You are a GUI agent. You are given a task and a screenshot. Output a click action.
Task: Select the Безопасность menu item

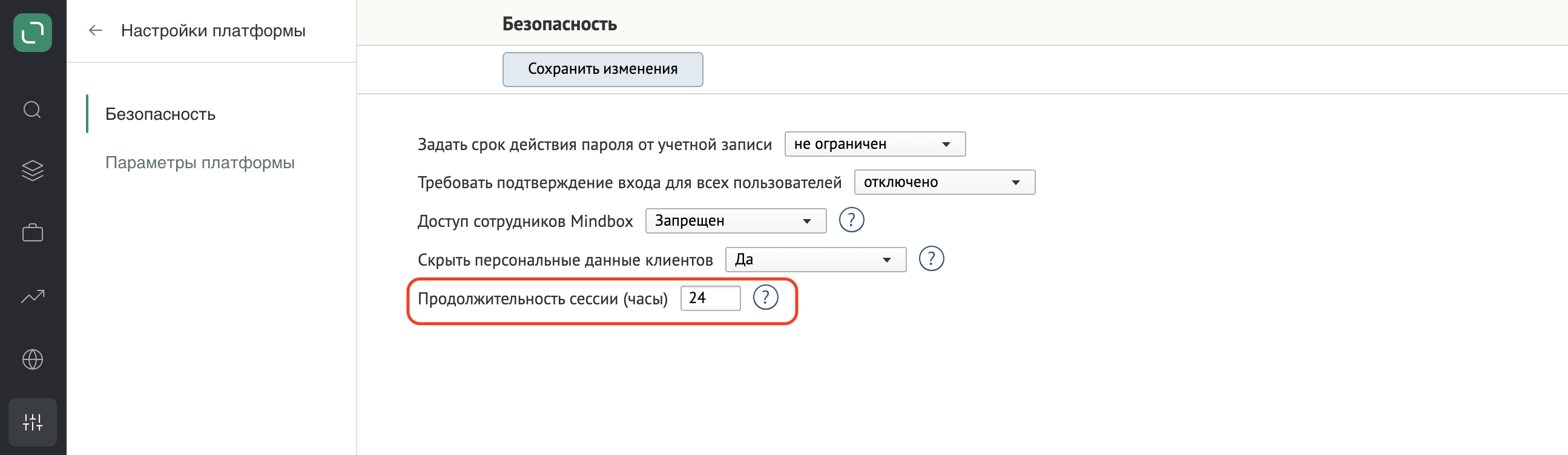click(160, 114)
